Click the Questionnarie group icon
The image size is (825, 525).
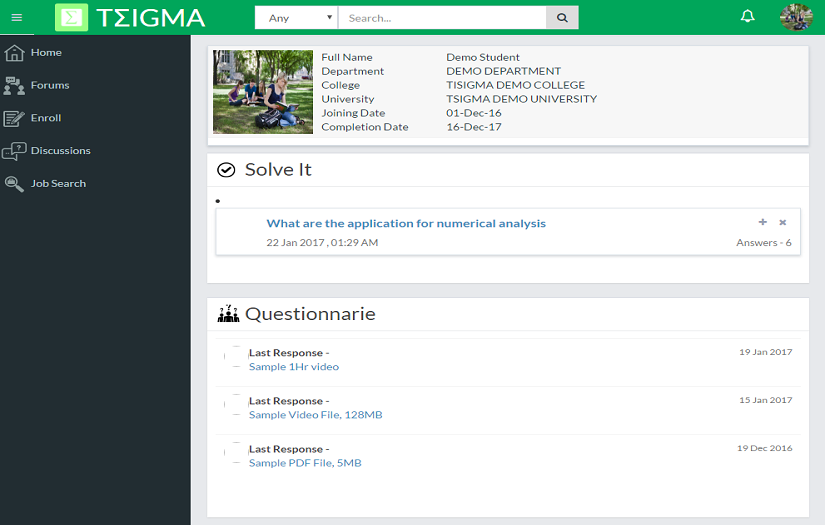228,314
